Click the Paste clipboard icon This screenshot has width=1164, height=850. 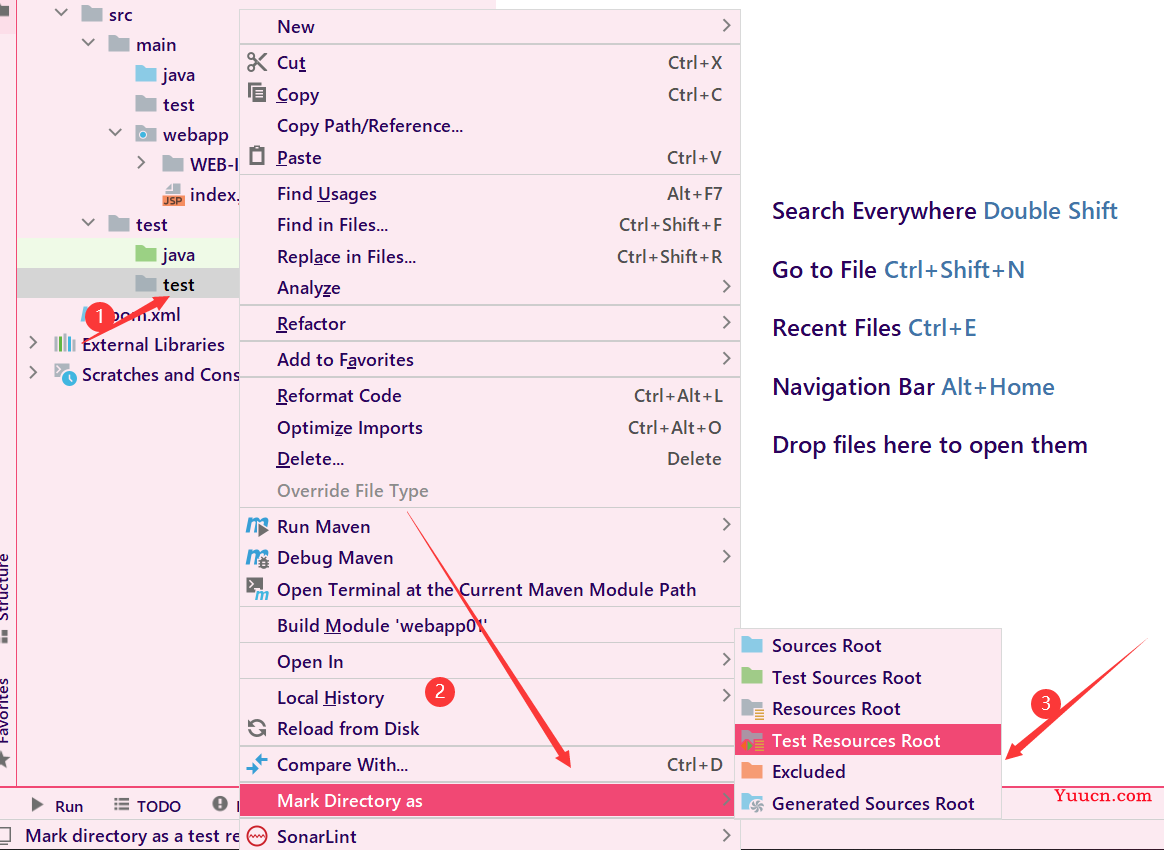click(257, 156)
